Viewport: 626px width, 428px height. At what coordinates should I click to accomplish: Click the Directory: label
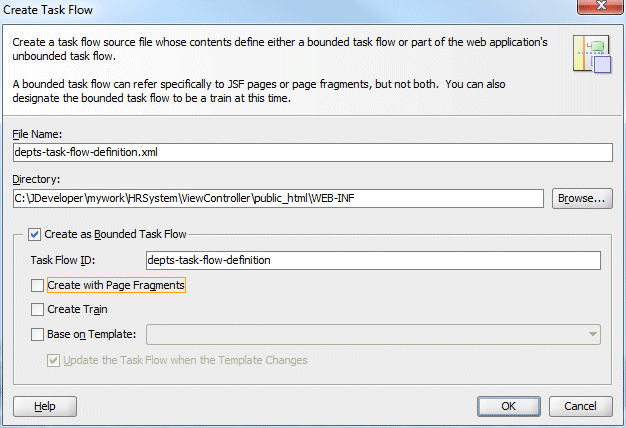[x=36, y=179]
